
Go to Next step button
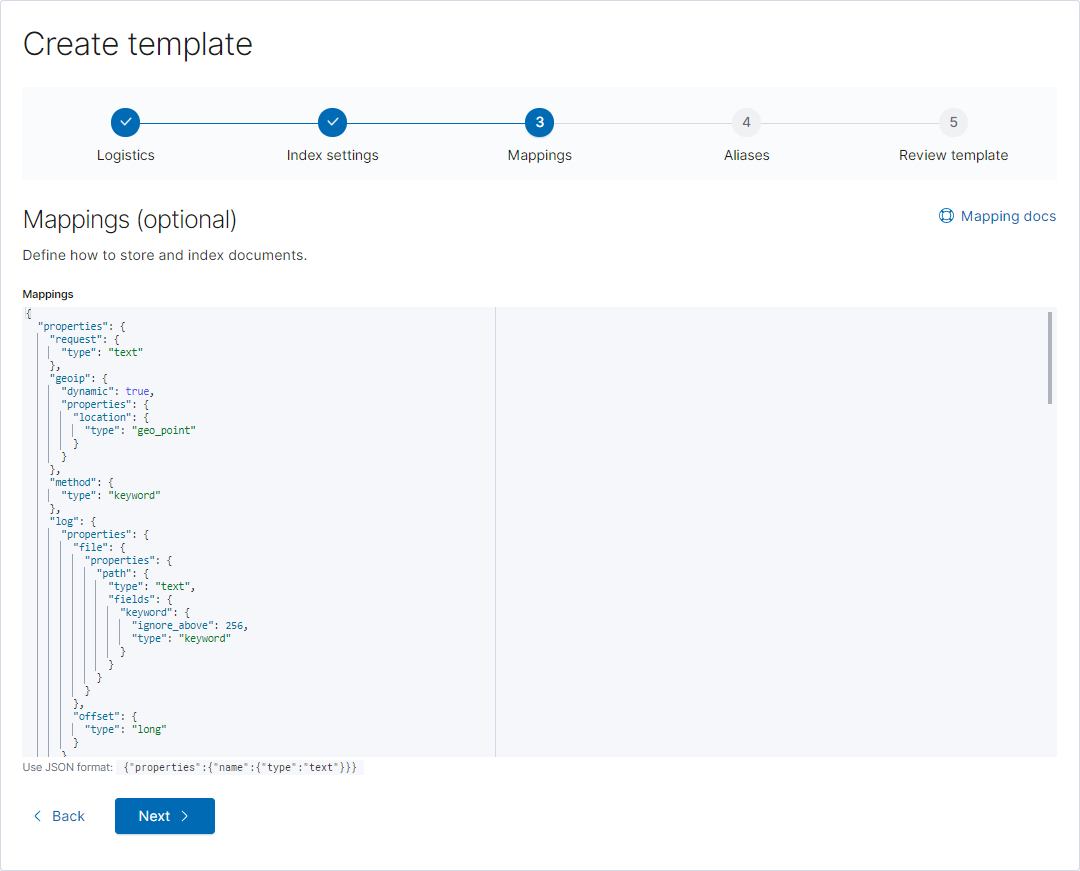click(165, 816)
